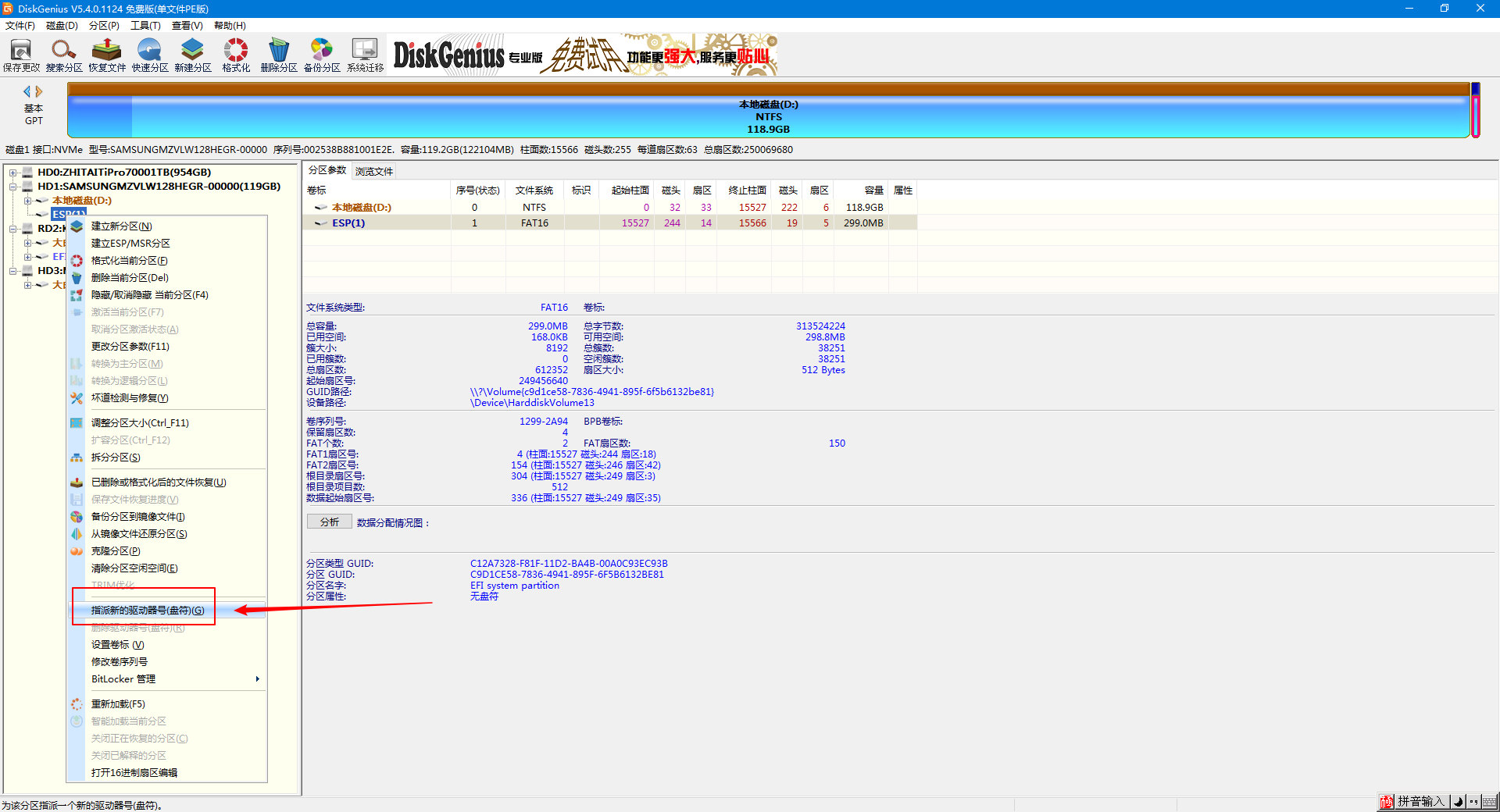Choose 修改卷序列号 menu entry
The image size is (1500, 812).
pos(166,662)
